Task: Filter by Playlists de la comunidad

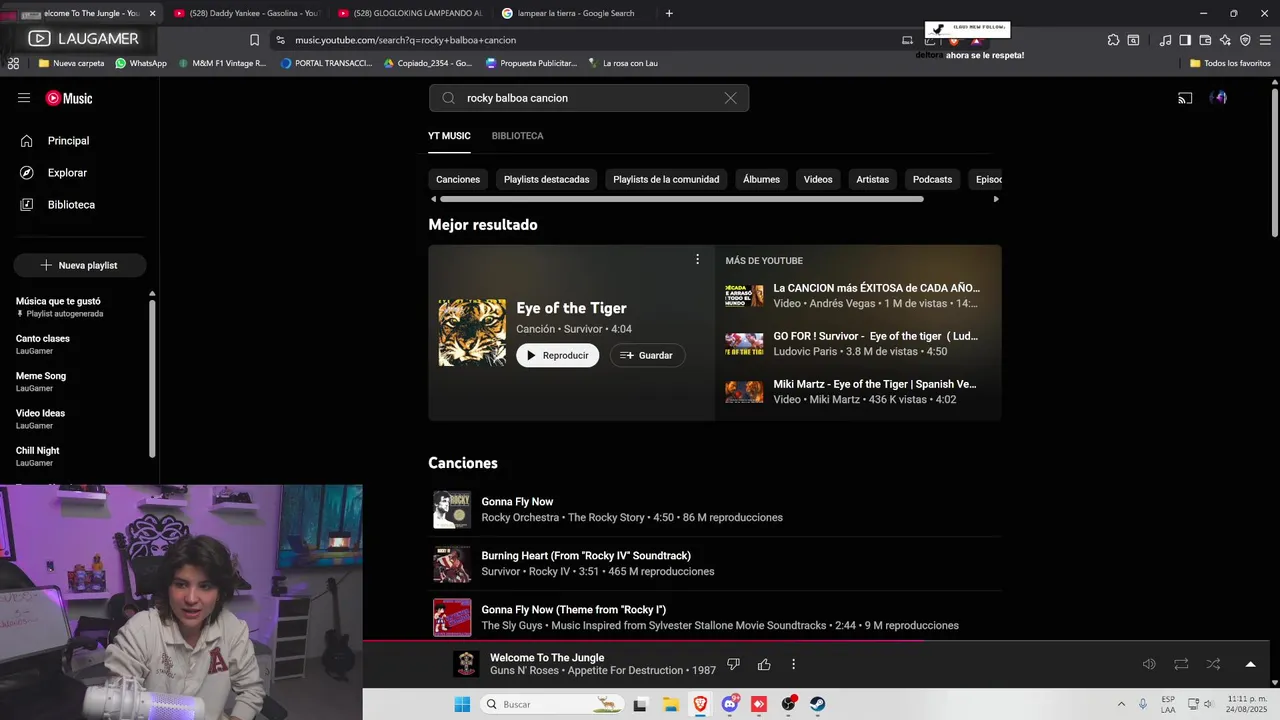Action: [666, 179]
